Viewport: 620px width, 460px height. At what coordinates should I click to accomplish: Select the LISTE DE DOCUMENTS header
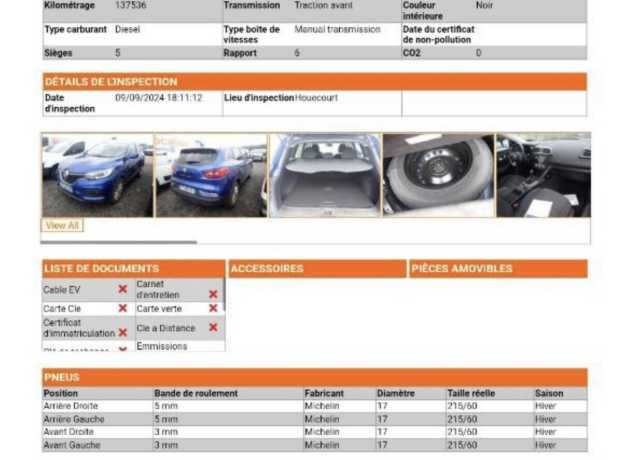(x=134, y=269)
